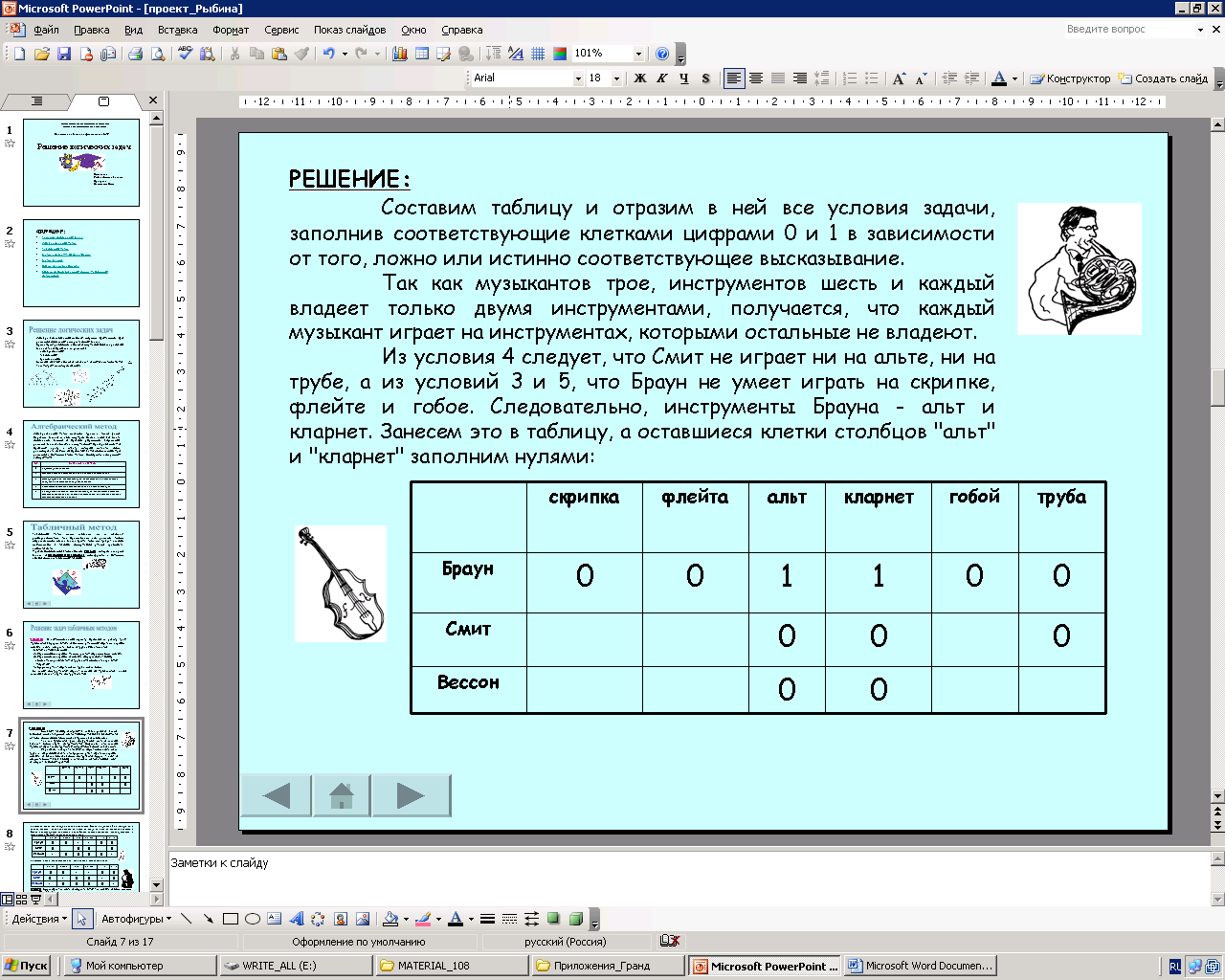The height and width of the screenshot is (980, 1225).
Task: Insert a chart using the chart icon
Action: (x=400, y=54)
